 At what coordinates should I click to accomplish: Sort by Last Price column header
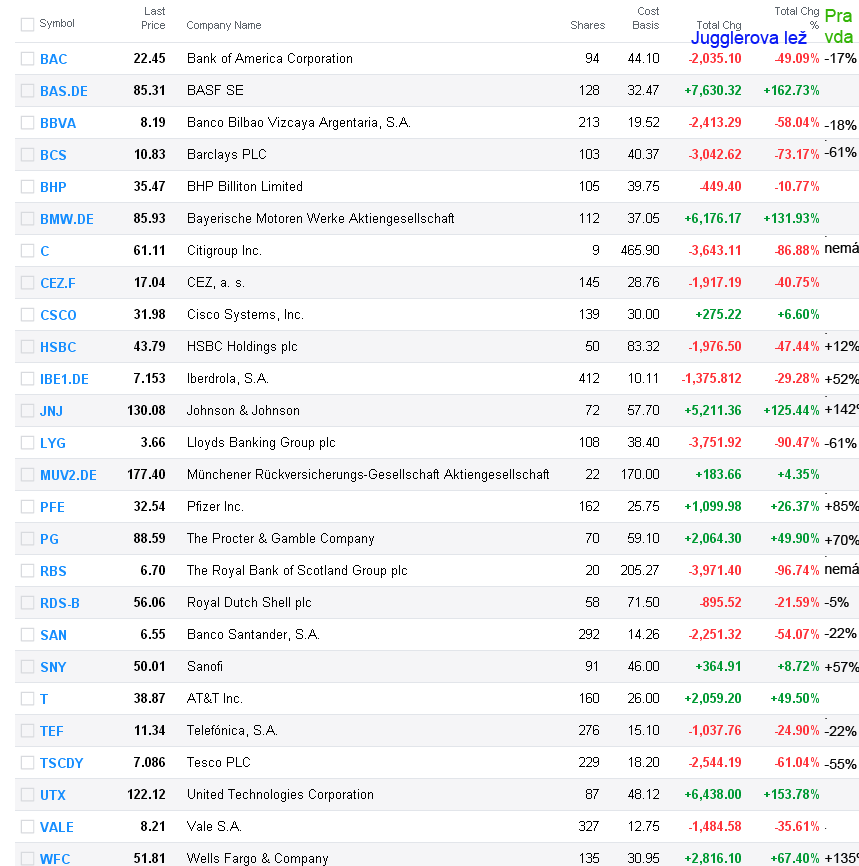tap(154, 18)
